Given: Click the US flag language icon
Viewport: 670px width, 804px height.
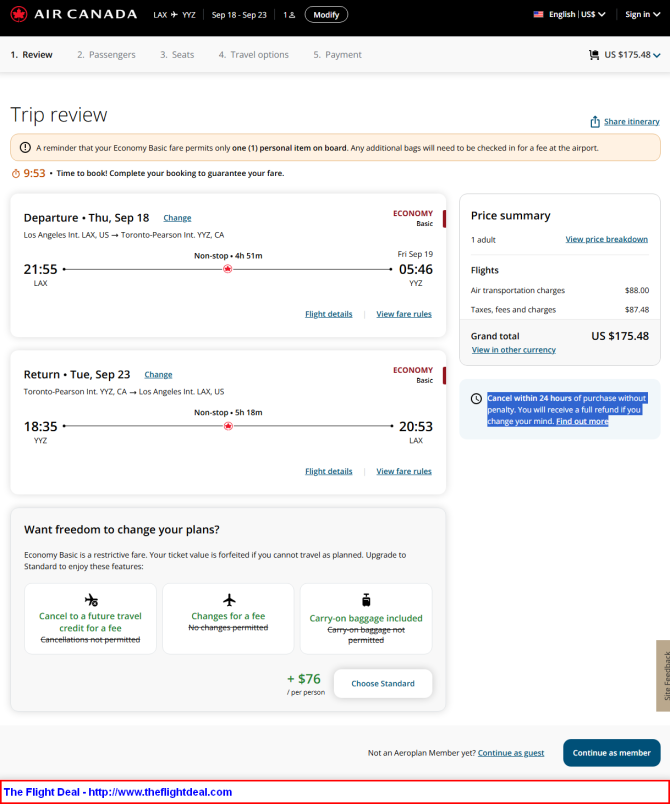Looking at the screenshot, I should click(x=538, y=14).
